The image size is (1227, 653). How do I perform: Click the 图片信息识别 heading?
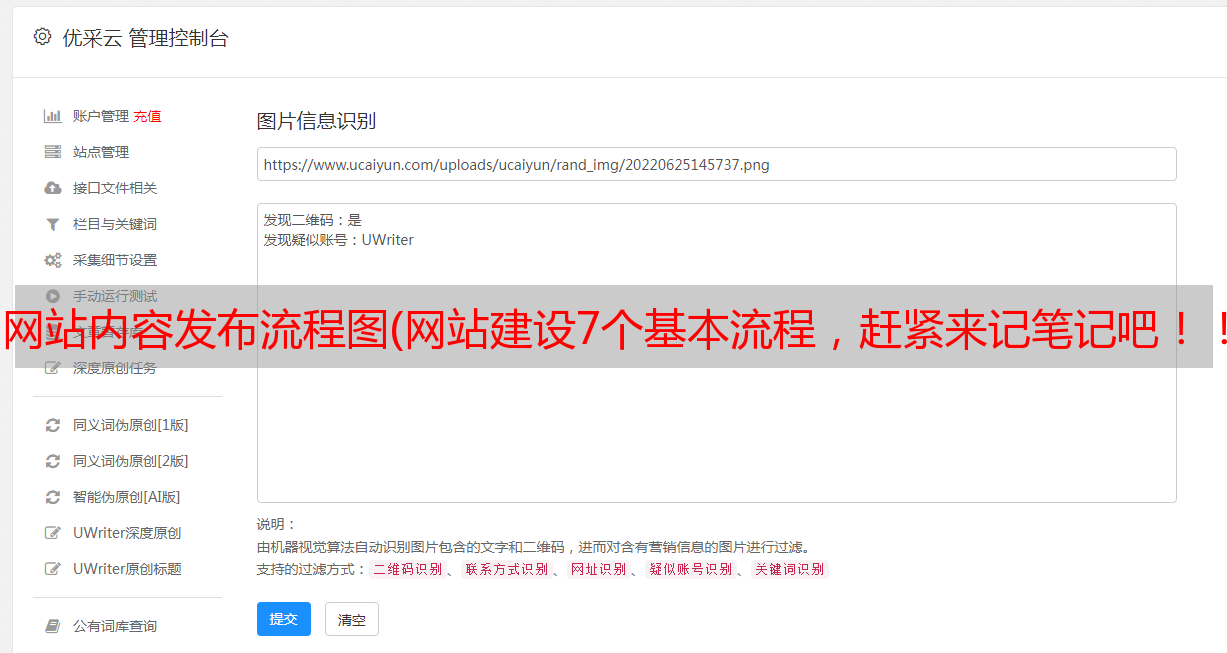tap(316, 121)
